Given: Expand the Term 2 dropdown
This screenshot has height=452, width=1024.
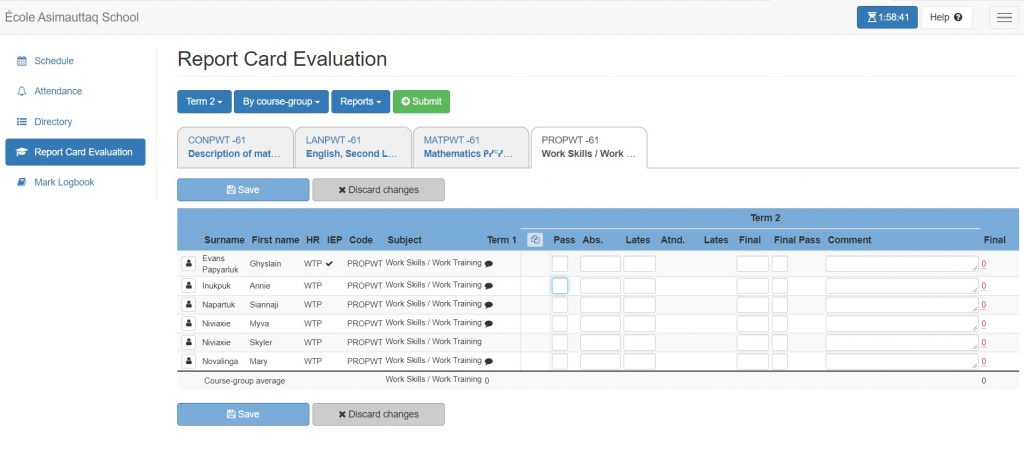Looking at the screenshot, I should point(204,102).
